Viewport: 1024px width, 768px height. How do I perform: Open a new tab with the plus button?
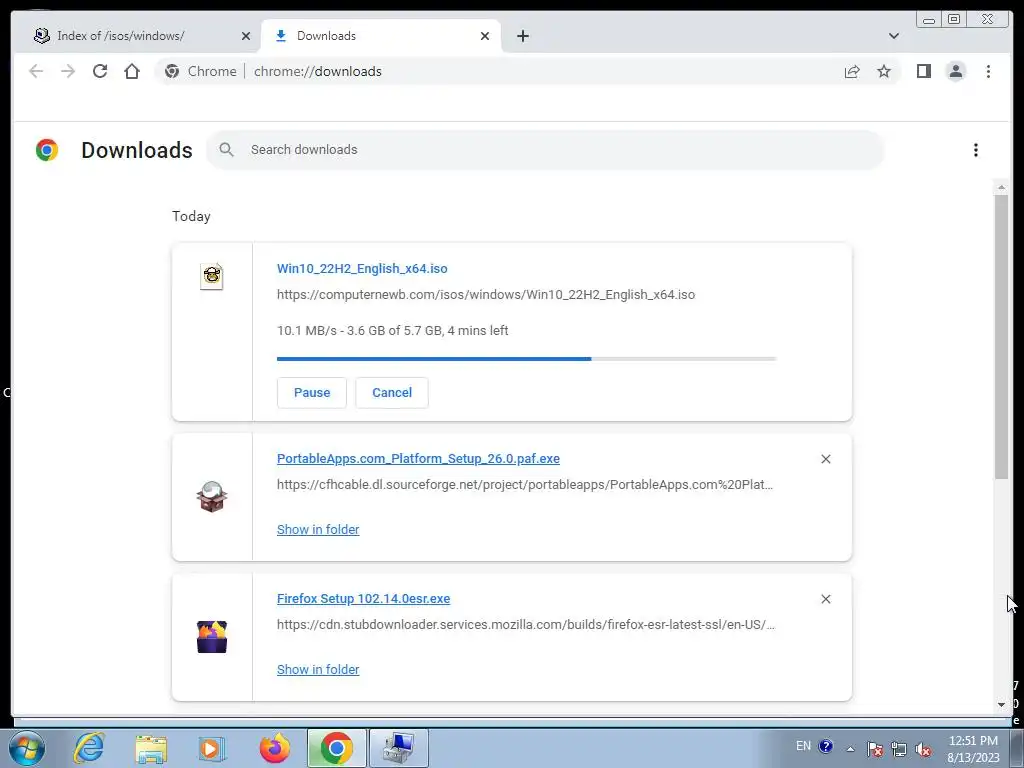[x=522, y=36]
